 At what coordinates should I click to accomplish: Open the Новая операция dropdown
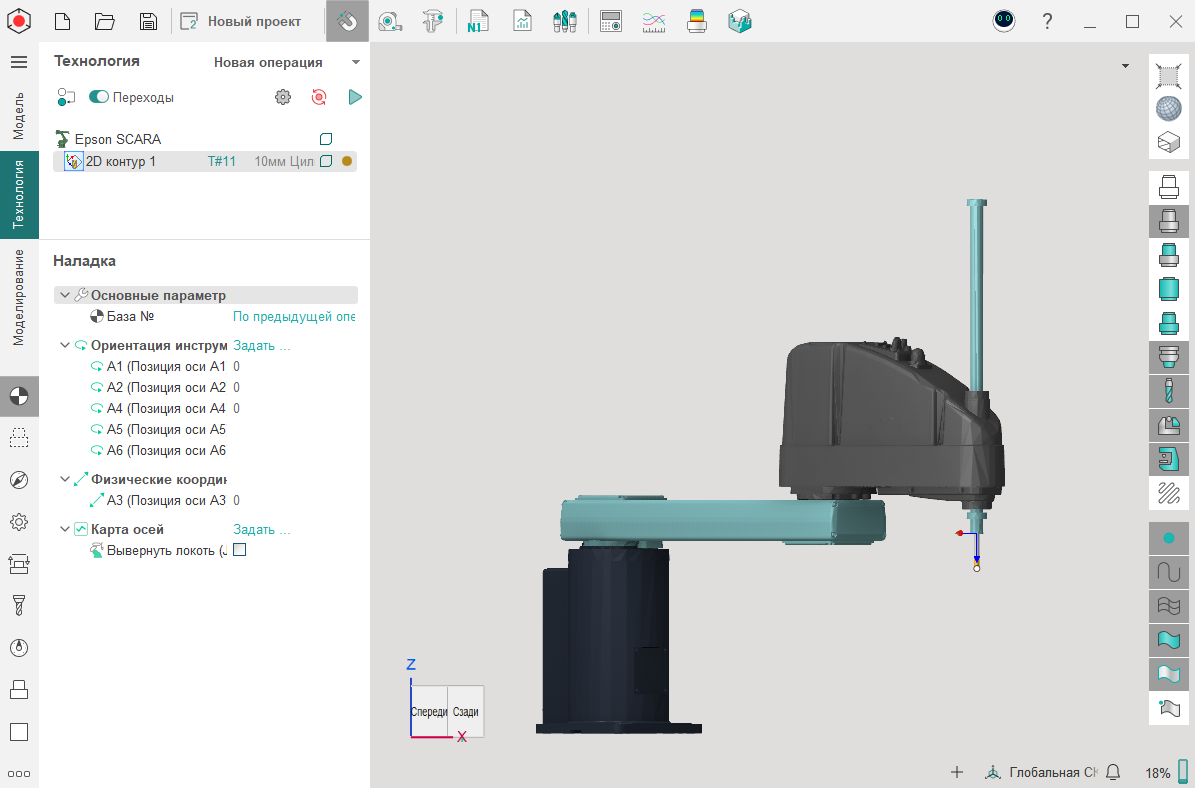286,62
